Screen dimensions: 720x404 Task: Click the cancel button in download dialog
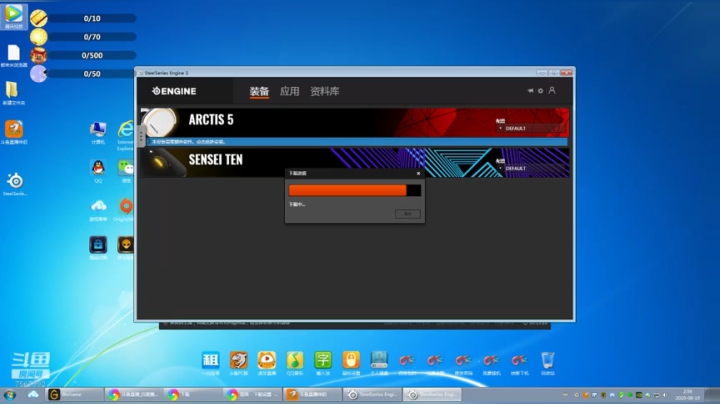click(407, 214)
